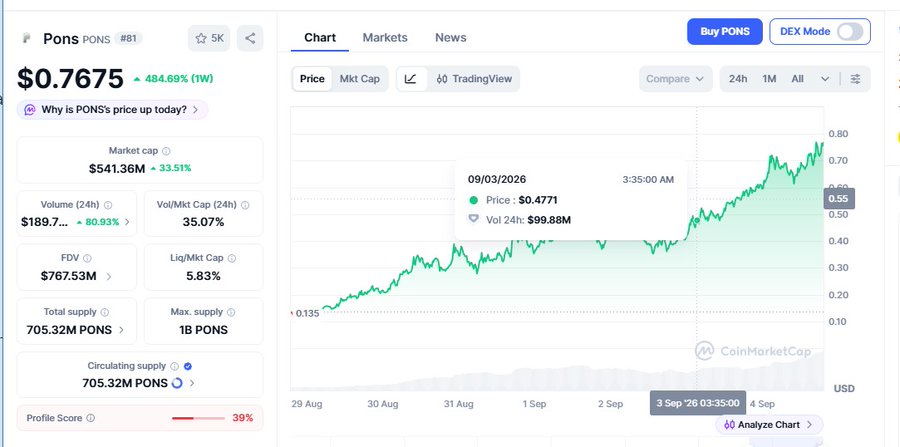Select 1M time range
Screen dimensions: 900x447
coord(769,79)
